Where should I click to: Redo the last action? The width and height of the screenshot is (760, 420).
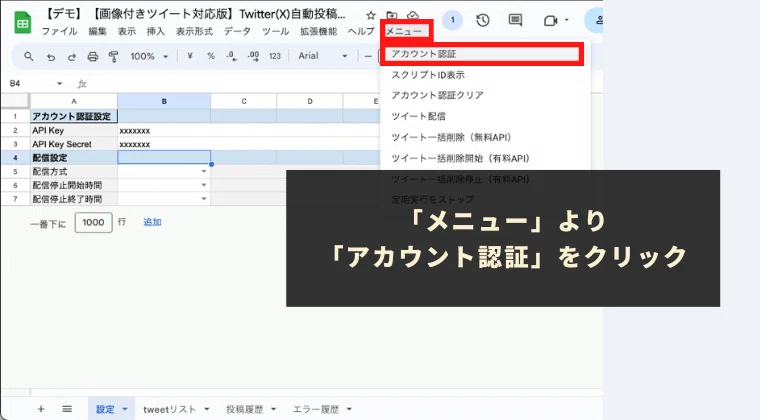72,57
